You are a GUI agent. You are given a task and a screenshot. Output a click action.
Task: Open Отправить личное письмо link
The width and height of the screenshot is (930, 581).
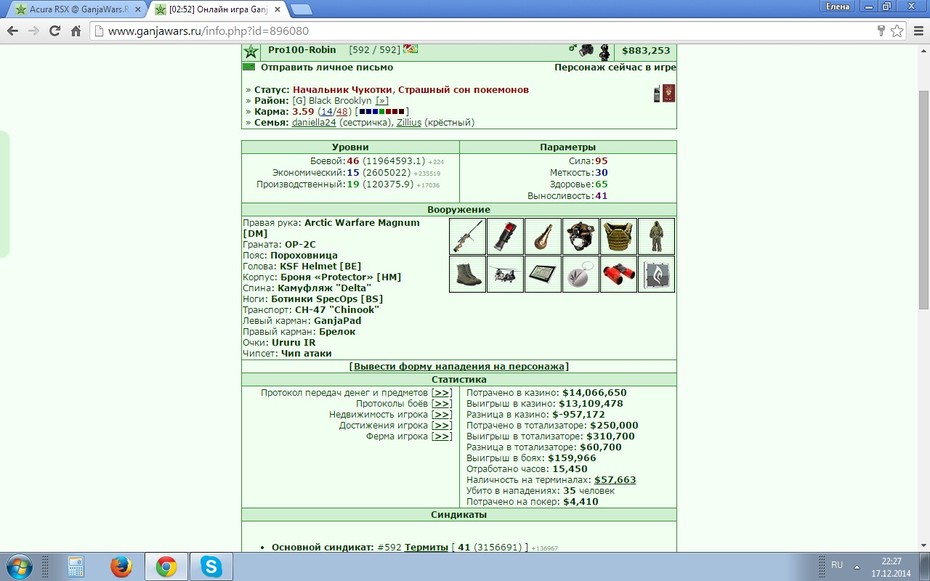(327, 67)
